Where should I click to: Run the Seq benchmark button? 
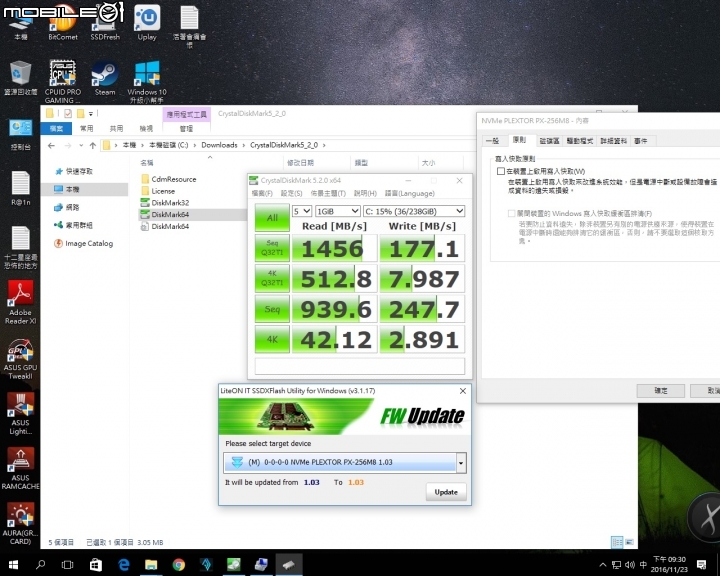pos(272,309)
